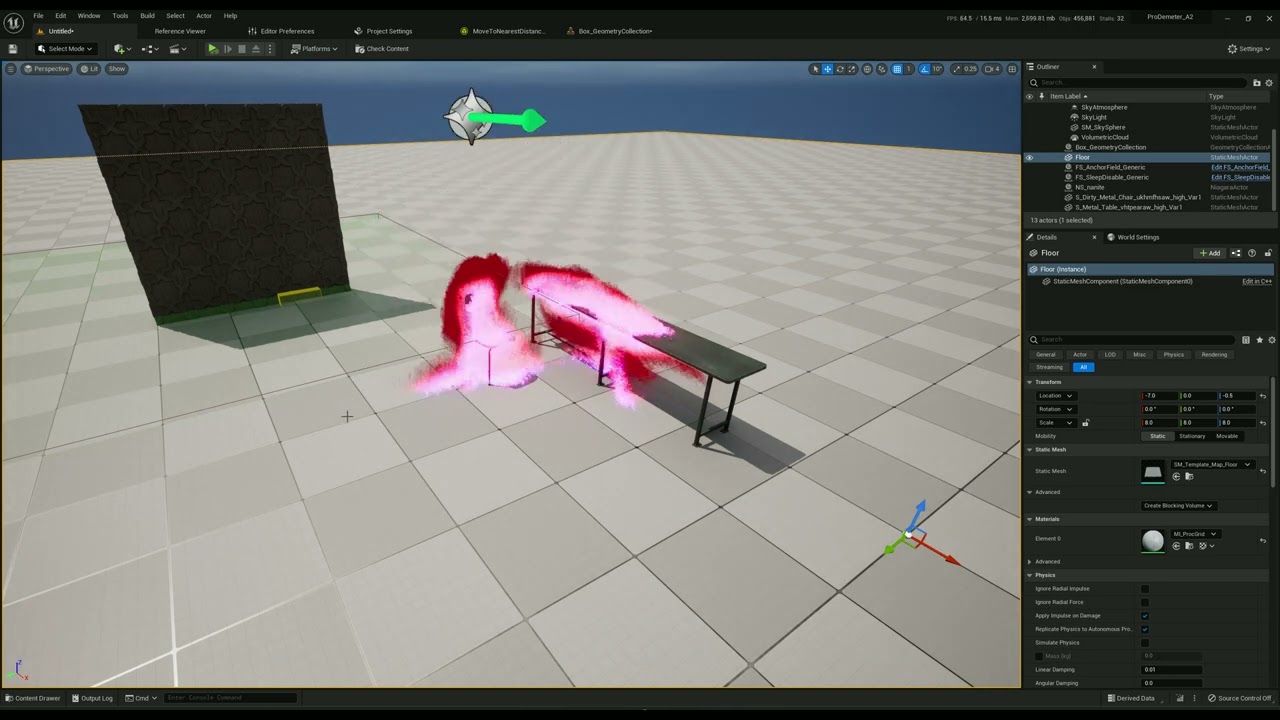This screenshot has height=720, width=1280.
Task: Select the Physics filter in Details
Action: tap(1173, 354)
